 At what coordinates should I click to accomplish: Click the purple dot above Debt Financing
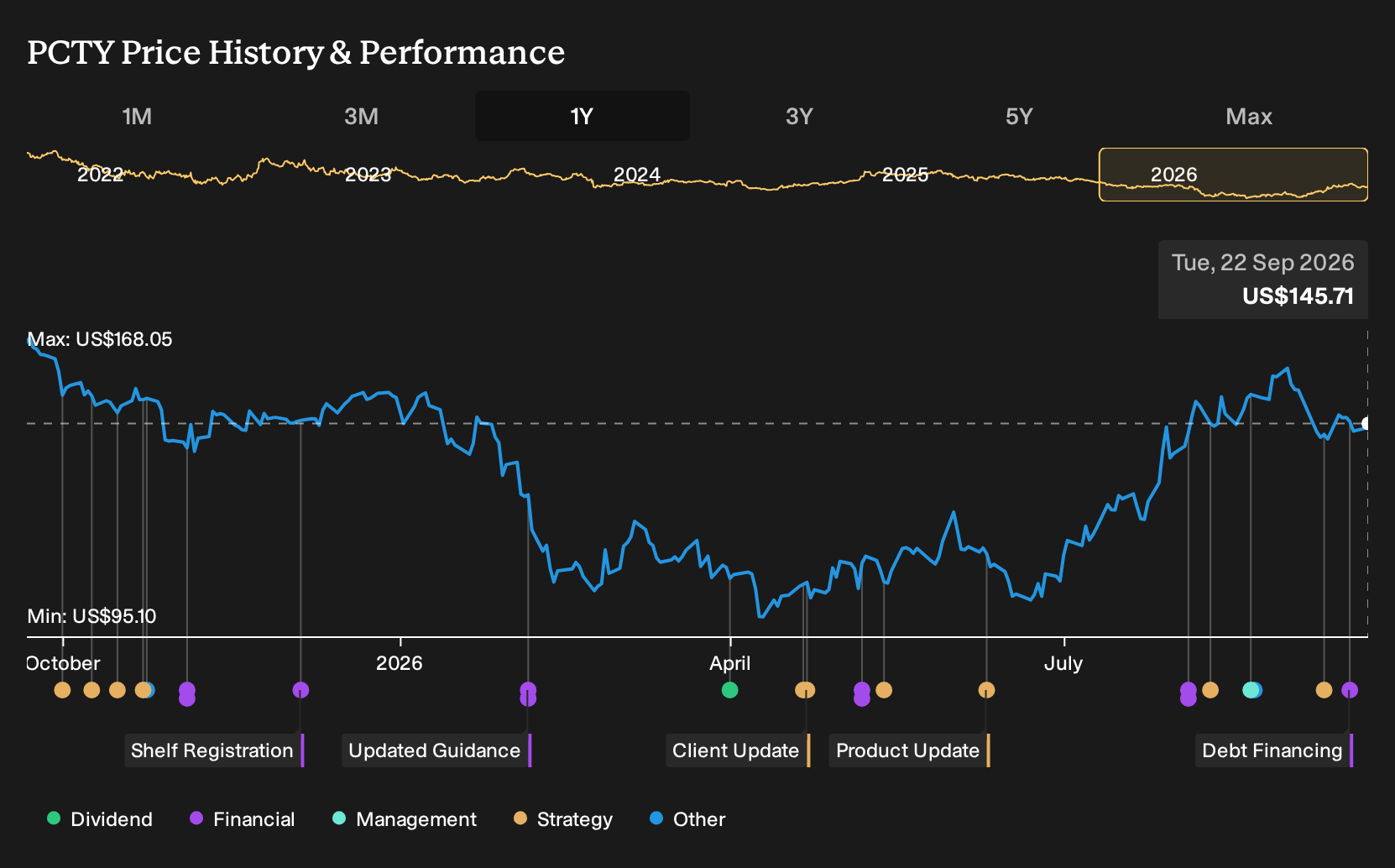pyautogui.click(x=1350, y=690)
